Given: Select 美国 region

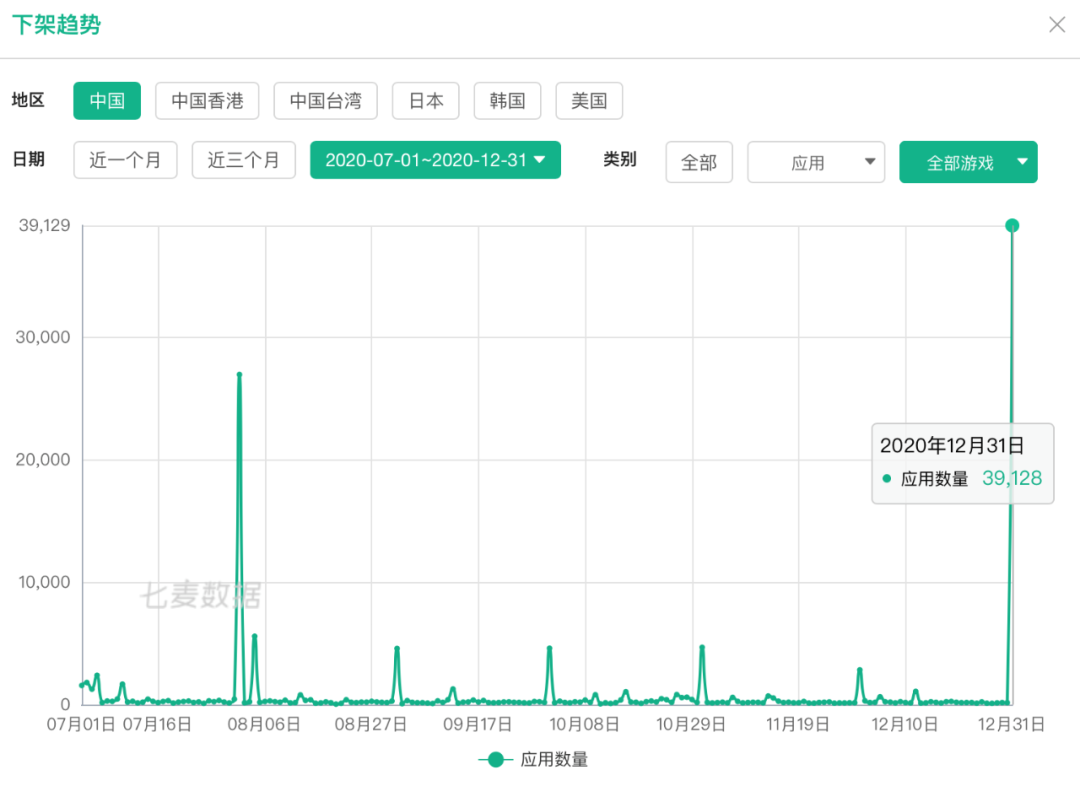Looking at the screenshot, I should coord(589,101).
